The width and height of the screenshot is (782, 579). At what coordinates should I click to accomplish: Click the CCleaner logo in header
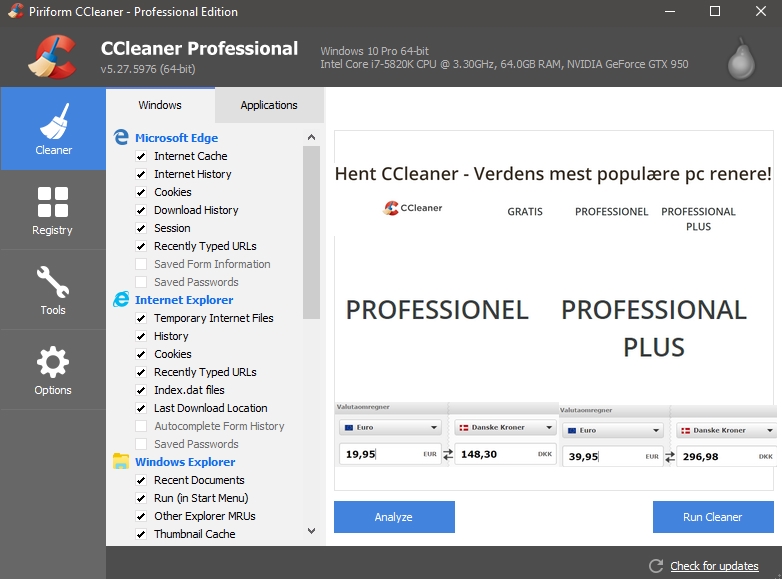click(x=53, y=56)
